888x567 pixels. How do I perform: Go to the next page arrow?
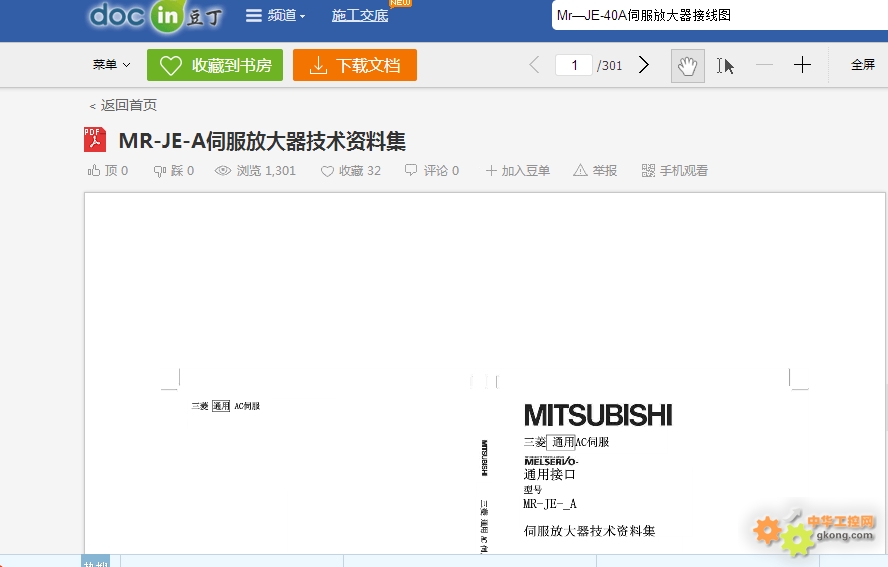(644, 65)
